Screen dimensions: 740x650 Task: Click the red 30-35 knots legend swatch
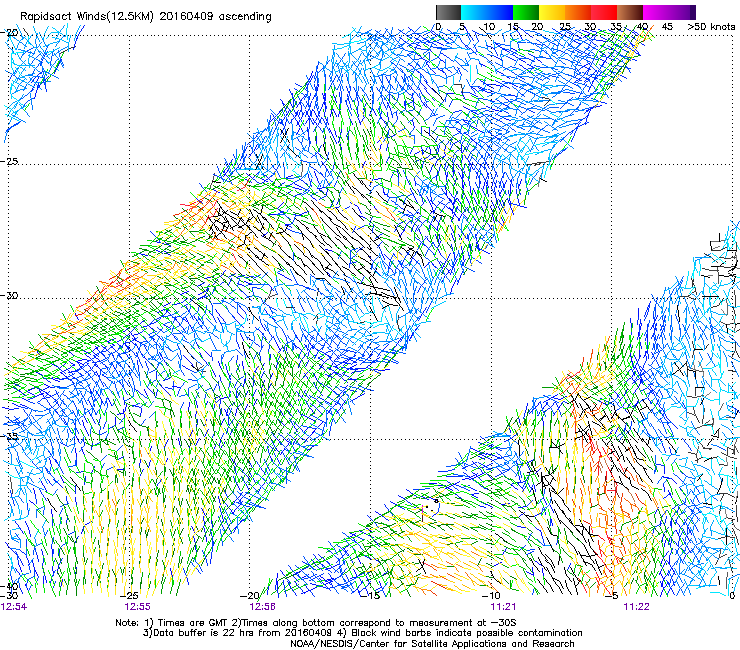click(x=604, y=12)
